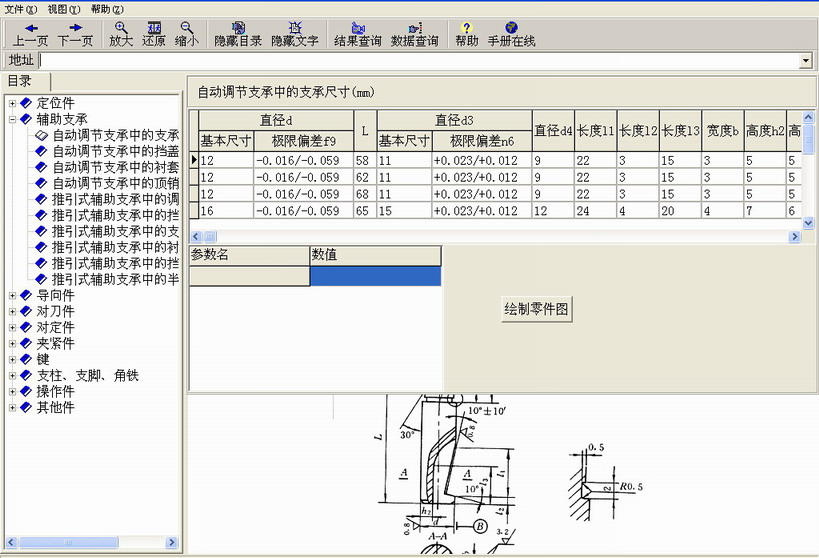Viewport: 819px width, 558px height.
Task: Open 手册在线 online manual globe icon
Action: (511, 34)
